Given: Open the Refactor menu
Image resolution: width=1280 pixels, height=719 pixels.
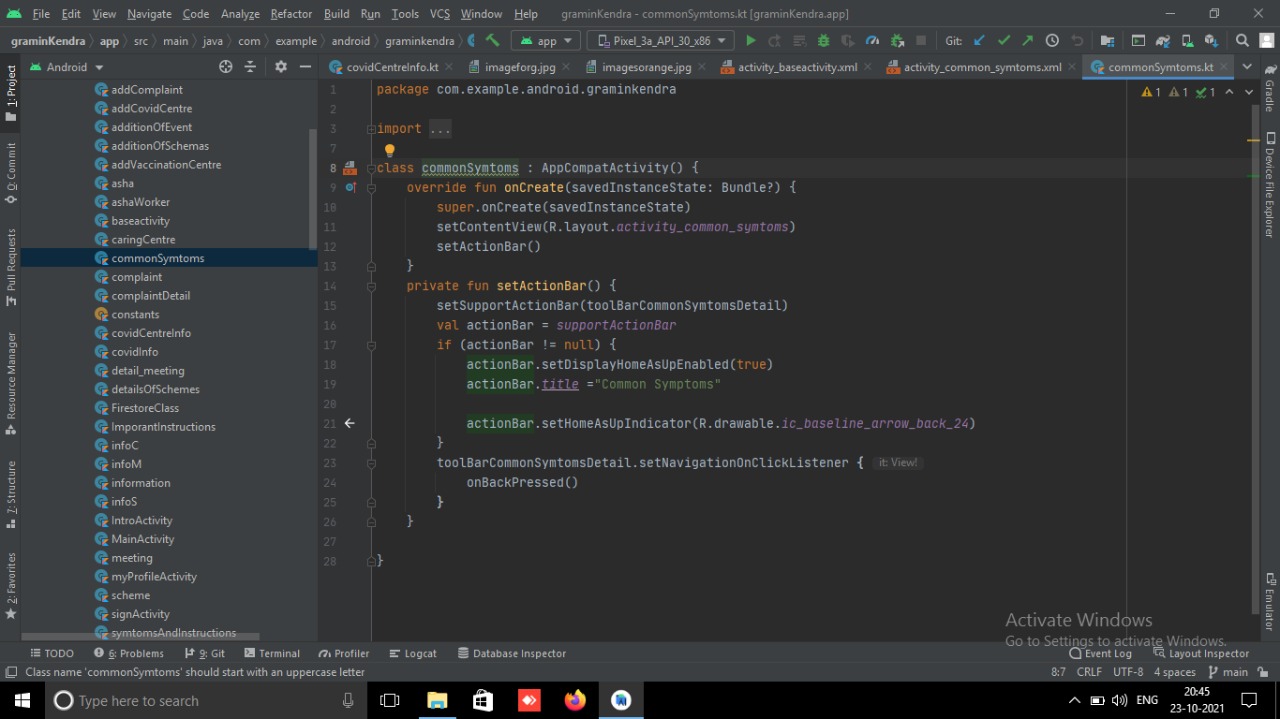Looking at the screenshot, I should pos(291,14).
